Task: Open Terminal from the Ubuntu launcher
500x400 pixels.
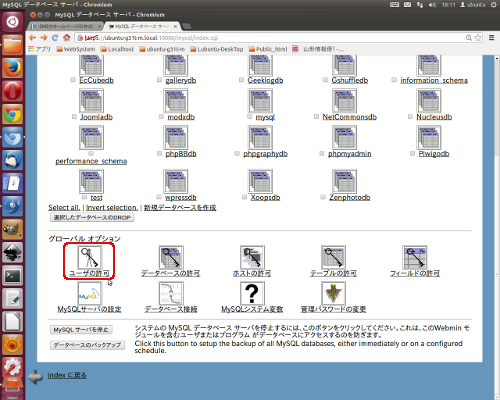Action: pyautogui.click(x=12, y=276)
